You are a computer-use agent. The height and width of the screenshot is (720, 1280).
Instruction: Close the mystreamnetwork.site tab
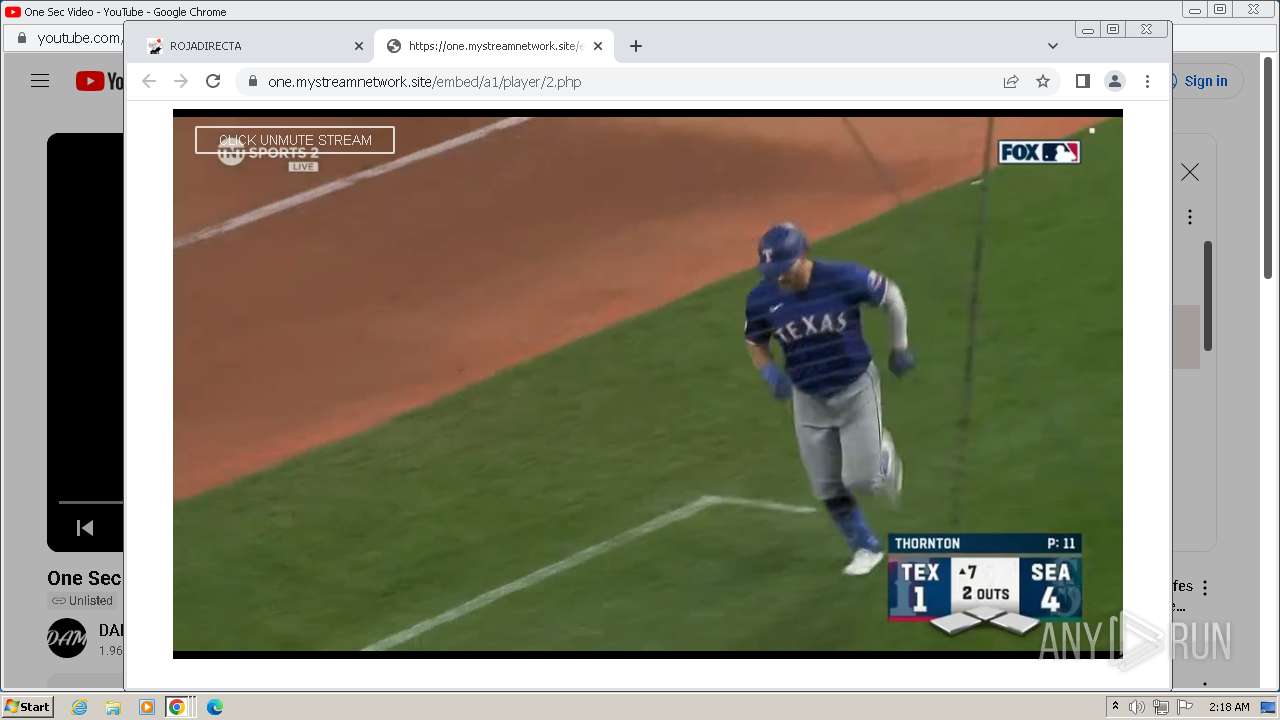[x=598, y=46]
